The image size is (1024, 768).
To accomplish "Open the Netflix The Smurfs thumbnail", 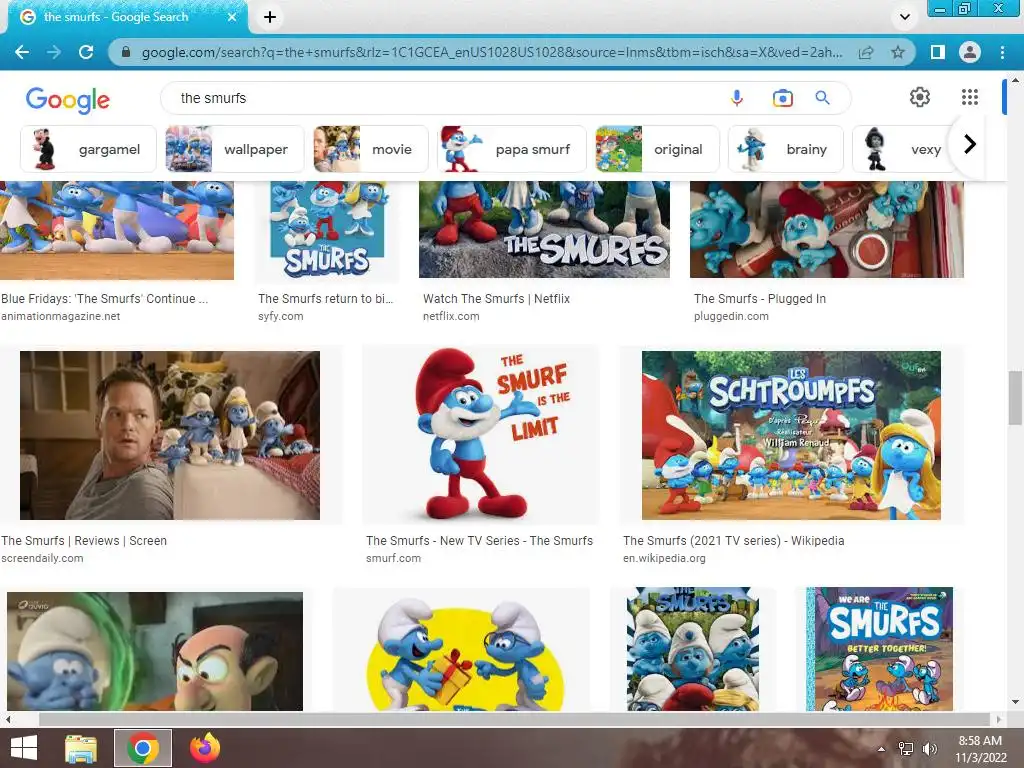I will pyautogui.click(x=544, y=230).
